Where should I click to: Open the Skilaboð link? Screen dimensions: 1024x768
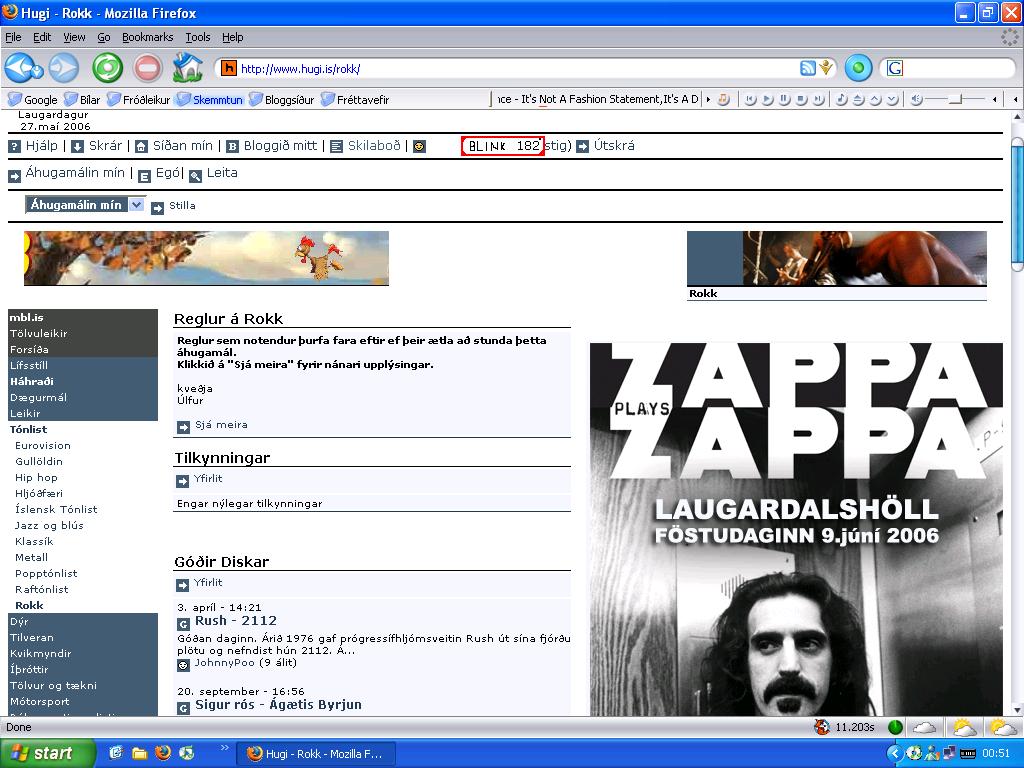pos(374,146)
